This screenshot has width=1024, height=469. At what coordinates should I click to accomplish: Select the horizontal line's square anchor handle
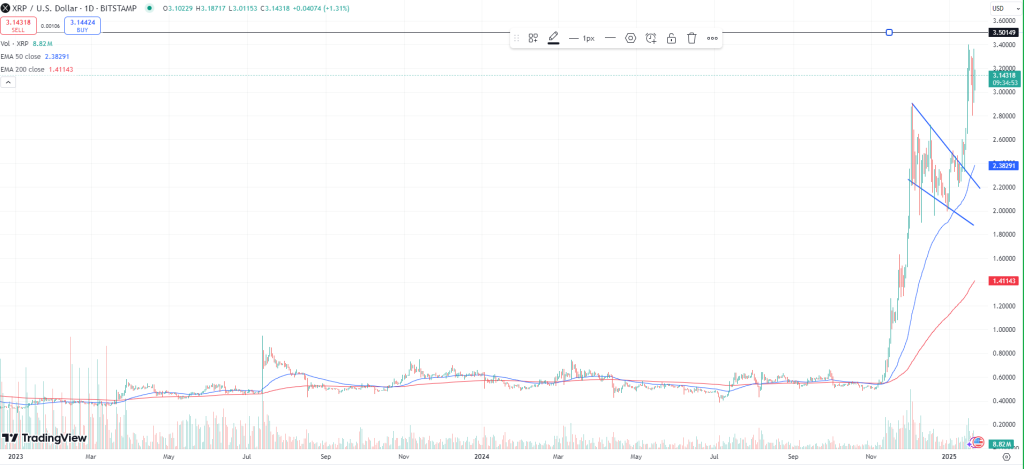[889, 32]
